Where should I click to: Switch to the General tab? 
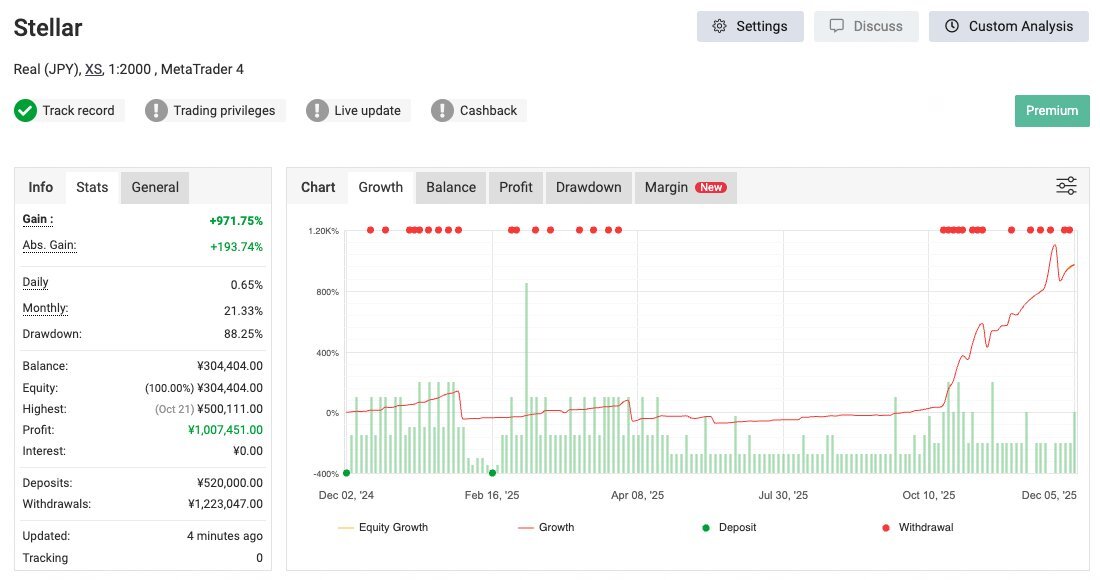coord(155,187)
